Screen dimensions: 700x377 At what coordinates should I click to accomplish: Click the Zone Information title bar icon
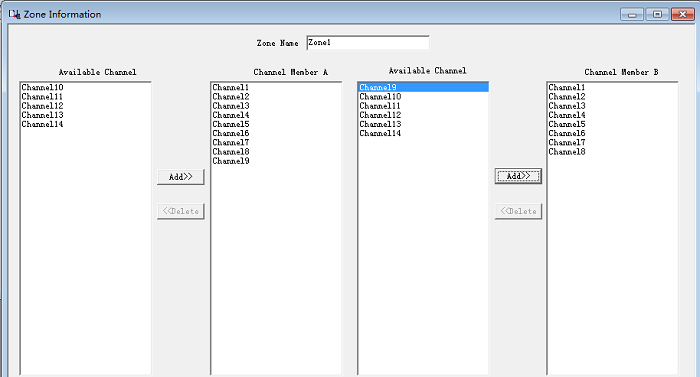14,14
